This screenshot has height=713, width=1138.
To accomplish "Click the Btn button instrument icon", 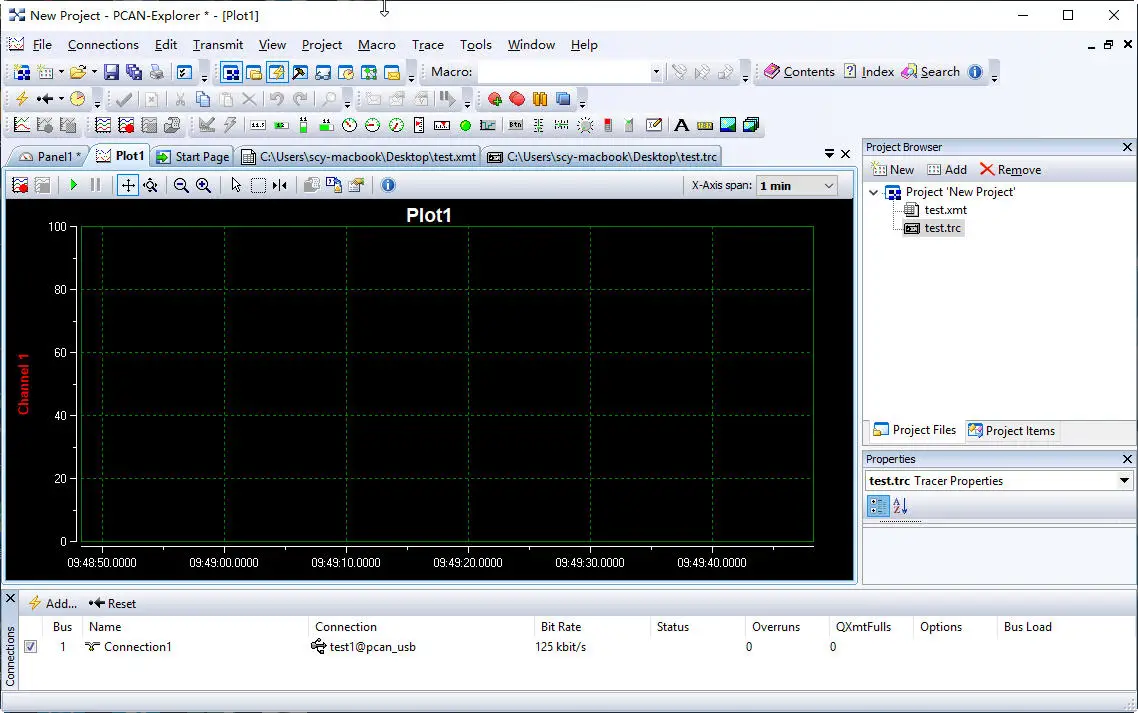I will [515, 126].
